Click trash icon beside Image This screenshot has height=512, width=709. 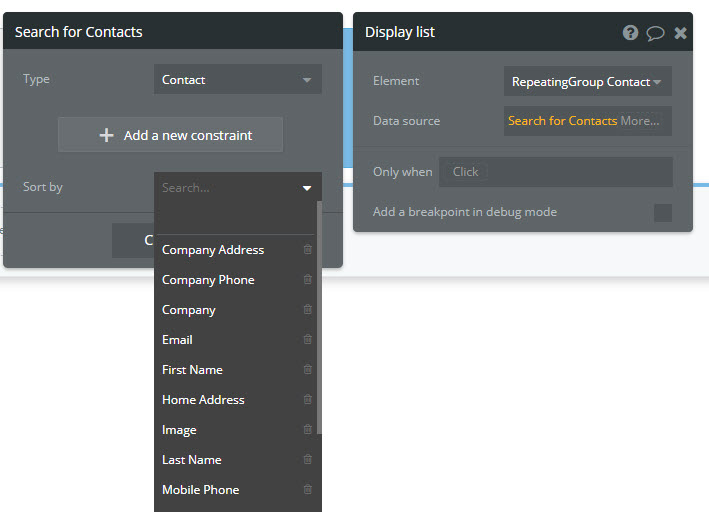pos(307,430)
